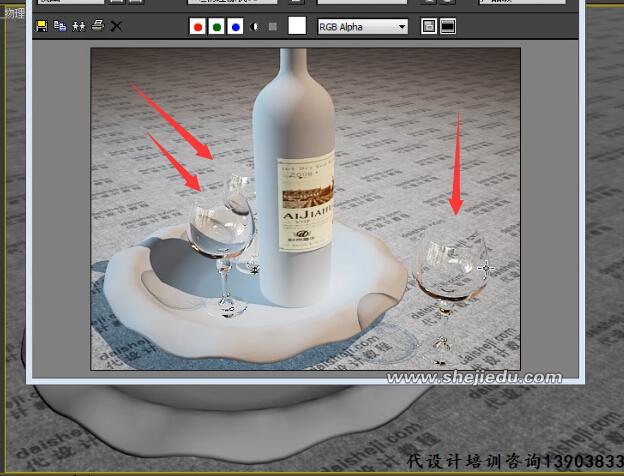The image size is (624, 476).
Task: Toggle the Red channel button
Action: pos(198,26)
